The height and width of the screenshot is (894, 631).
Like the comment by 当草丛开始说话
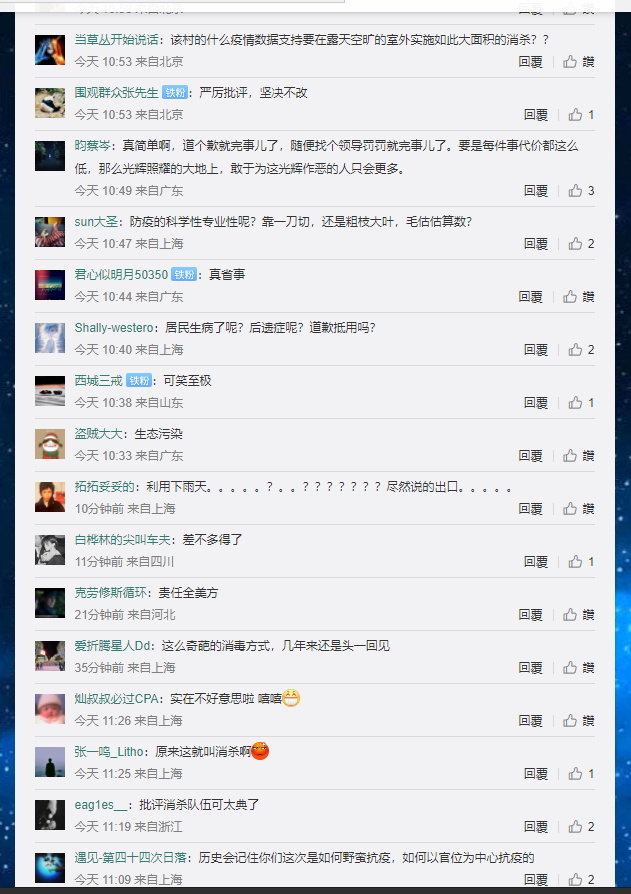[579, 62]
